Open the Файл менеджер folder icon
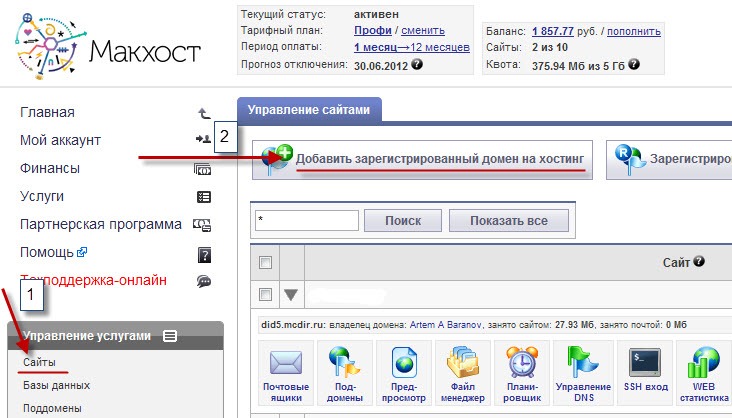 click(x=462, y=361)
